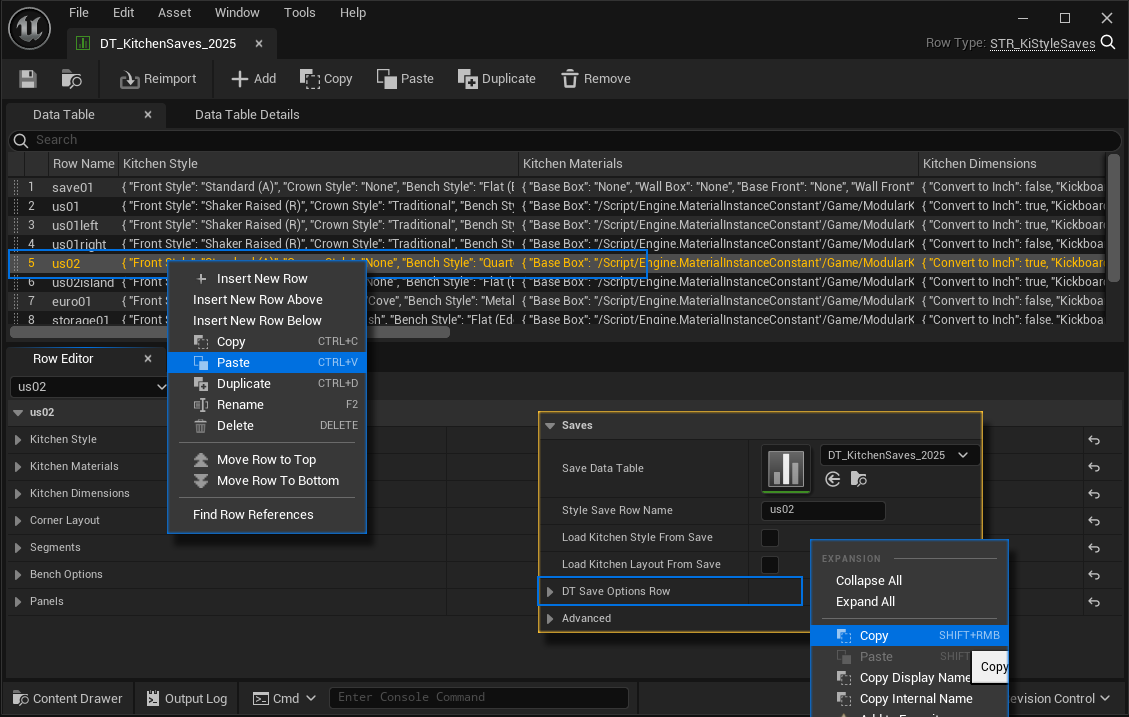Click the Duplicate row toolbar icon
The height and width of the screenshot is (717, 1129).
(467, 79)
